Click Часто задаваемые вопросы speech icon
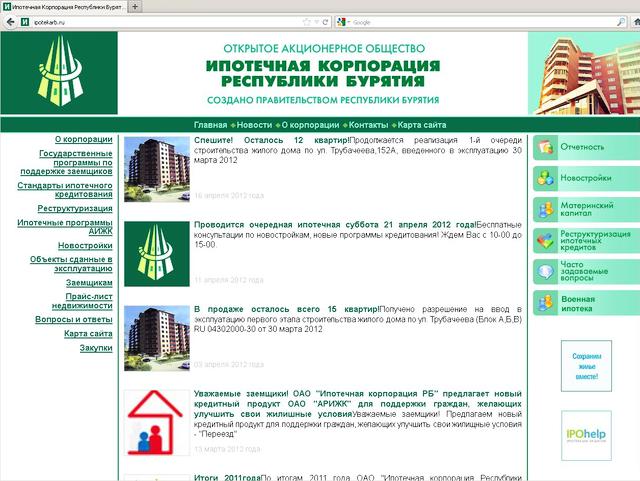 tap(545, 272)
